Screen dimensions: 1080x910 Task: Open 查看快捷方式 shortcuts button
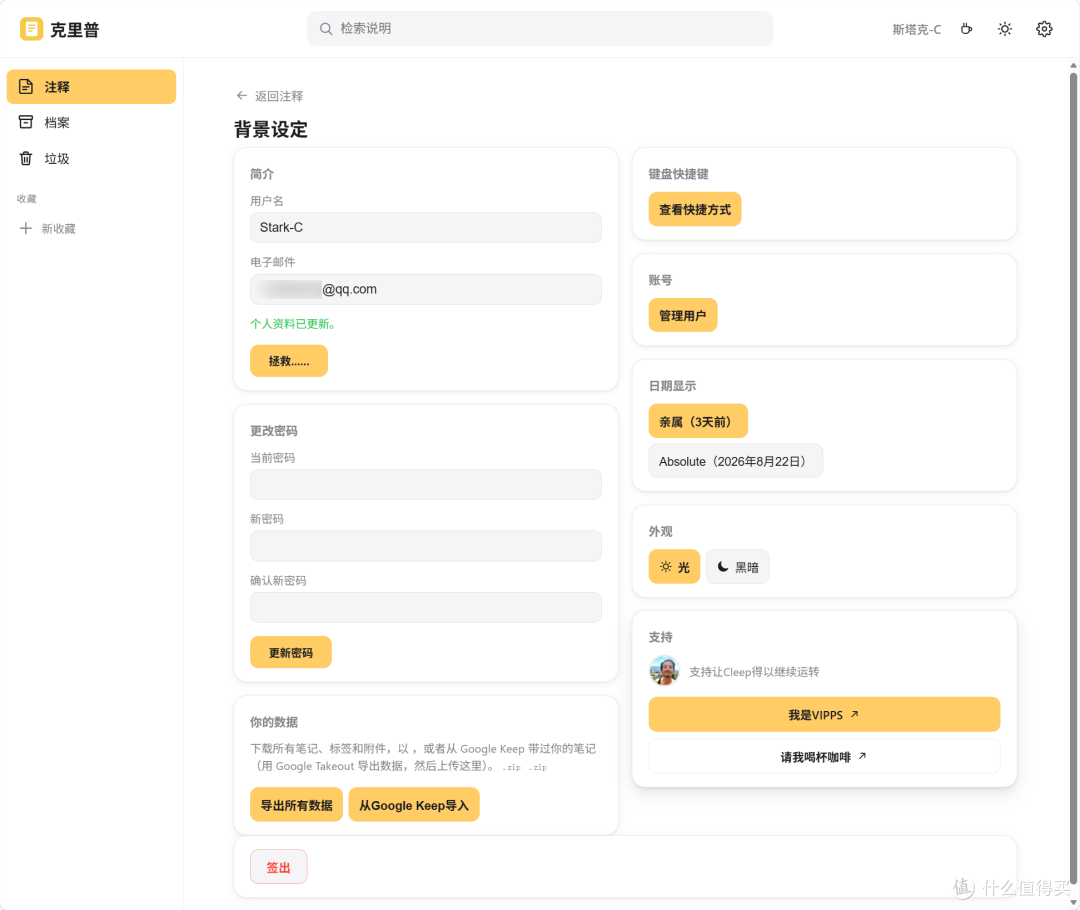point(695,209)
